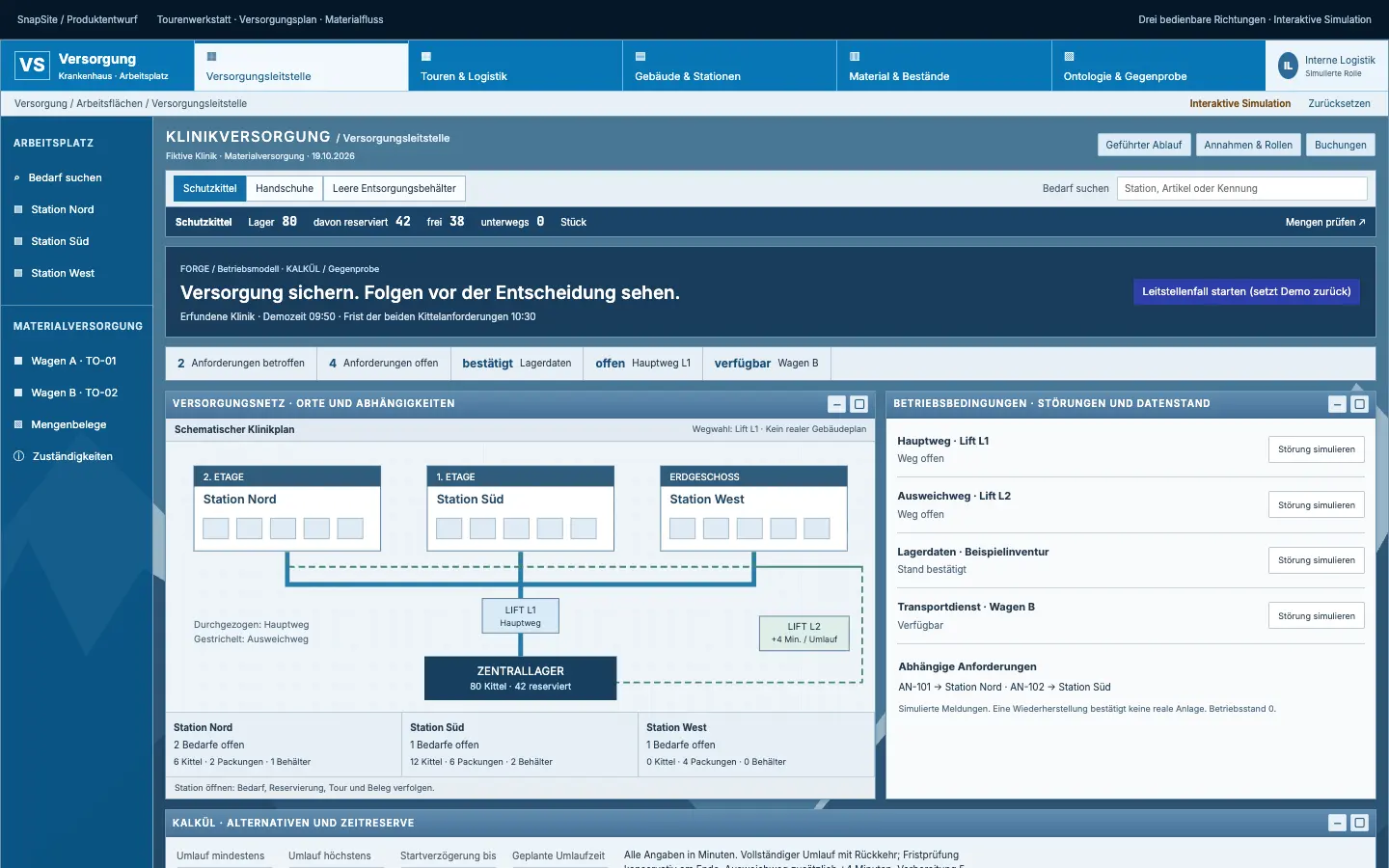The height and width of the screenshot is (868, 1389).
Task: Open Wagen B · TO-02 in the sidebar
Action: pos(77,393)
